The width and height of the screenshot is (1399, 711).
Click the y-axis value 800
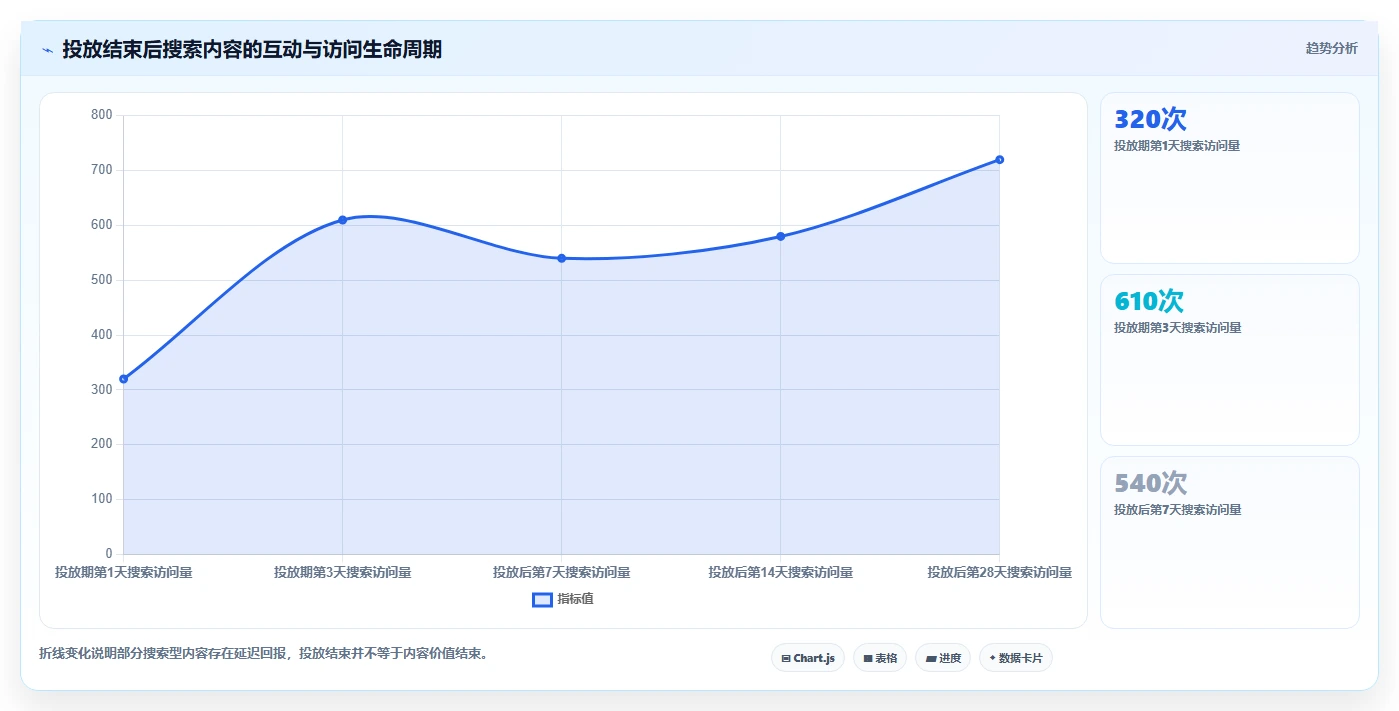[102, 115]
